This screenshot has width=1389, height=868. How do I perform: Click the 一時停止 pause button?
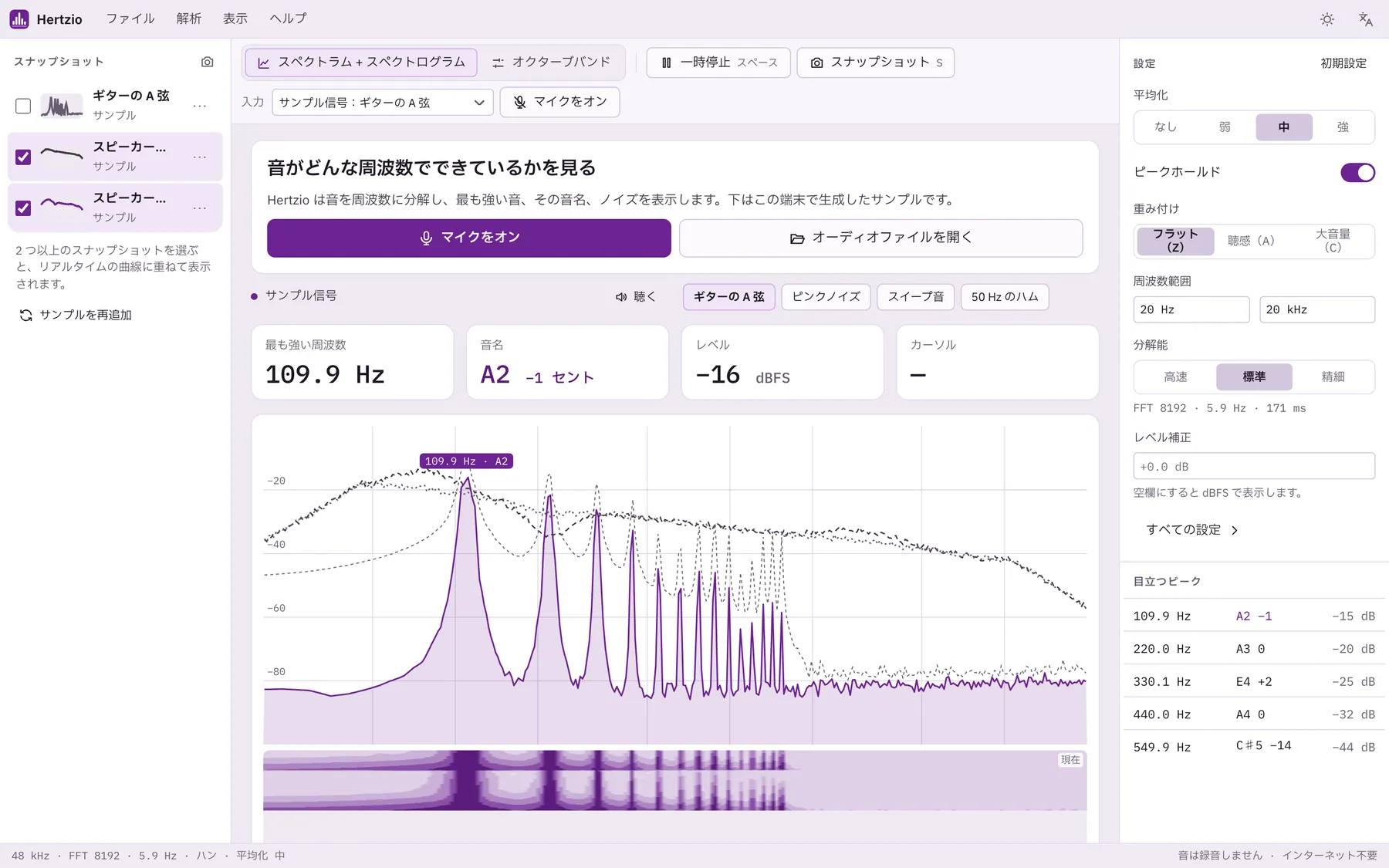718,62
